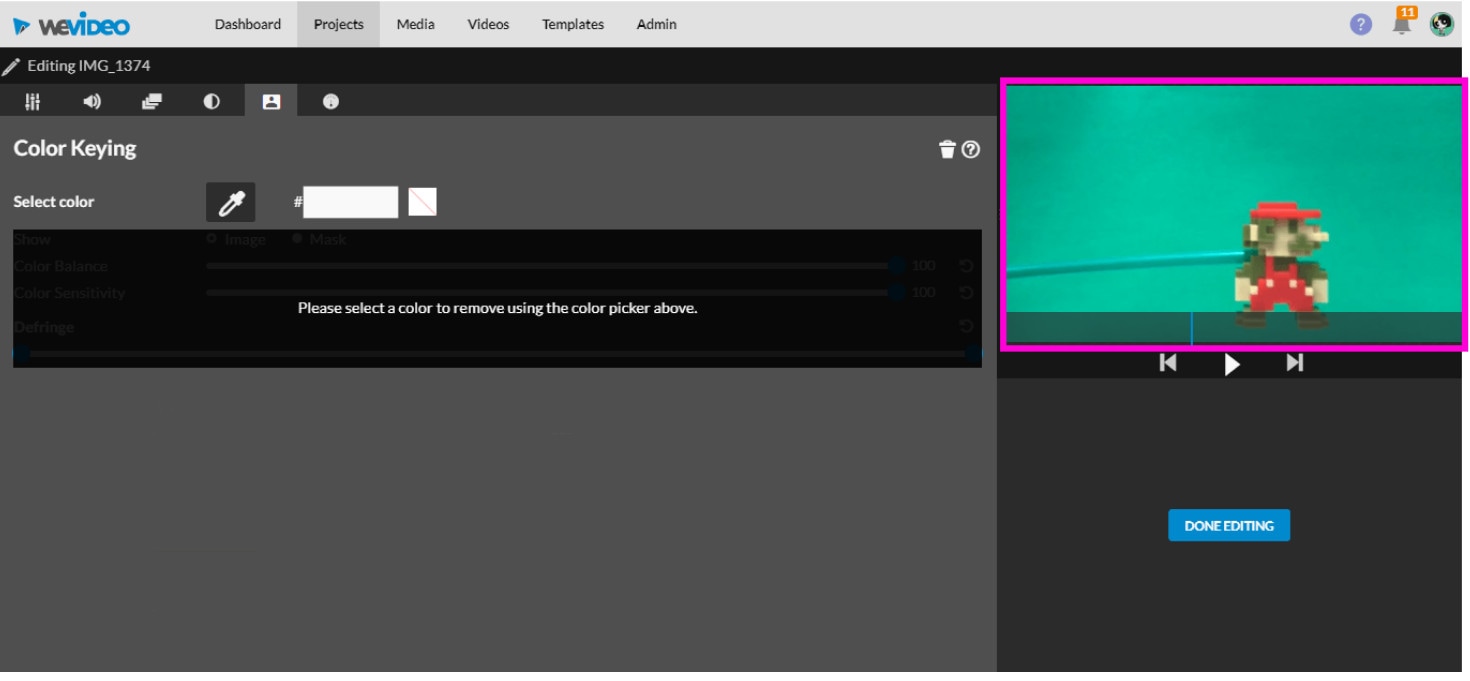
Task: Click the Color Keying heading
Action: coord(75,148)
